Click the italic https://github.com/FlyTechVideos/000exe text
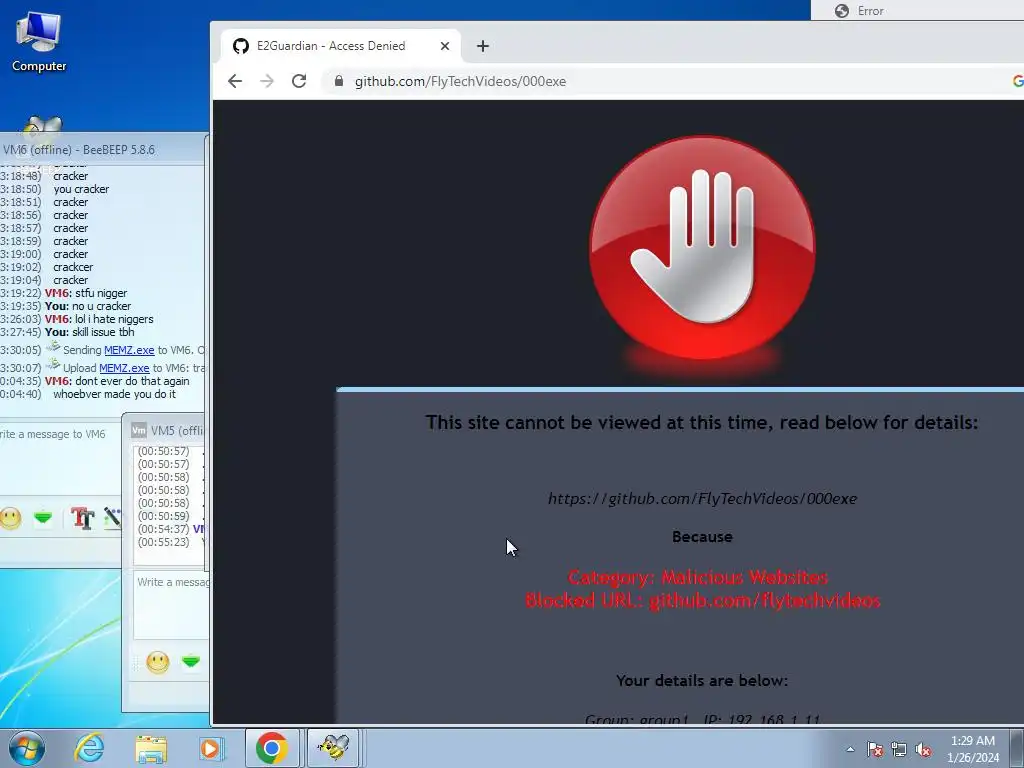This screenshot has height=768, width=1024. [702, 498]
